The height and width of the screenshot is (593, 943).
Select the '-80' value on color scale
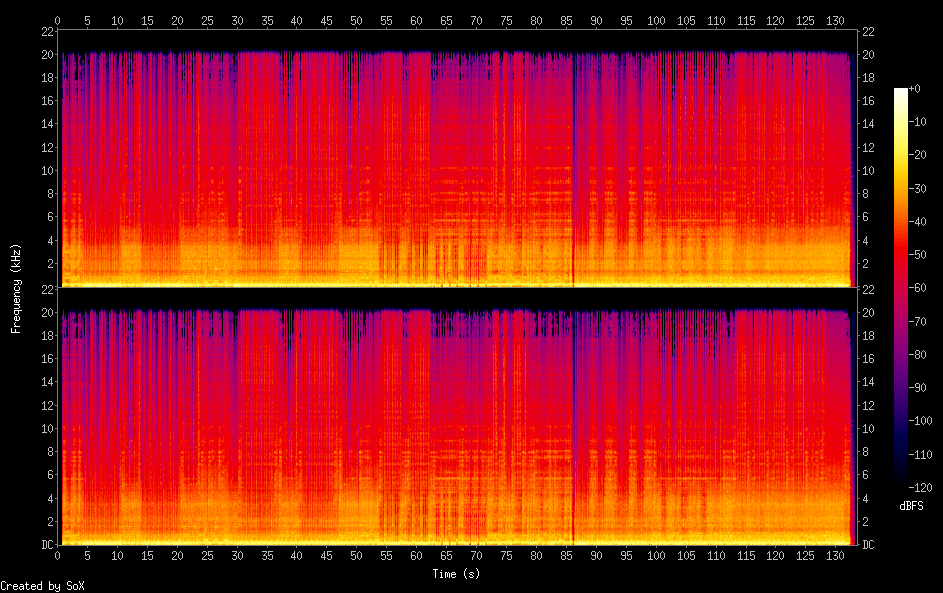tap(918, 354)
